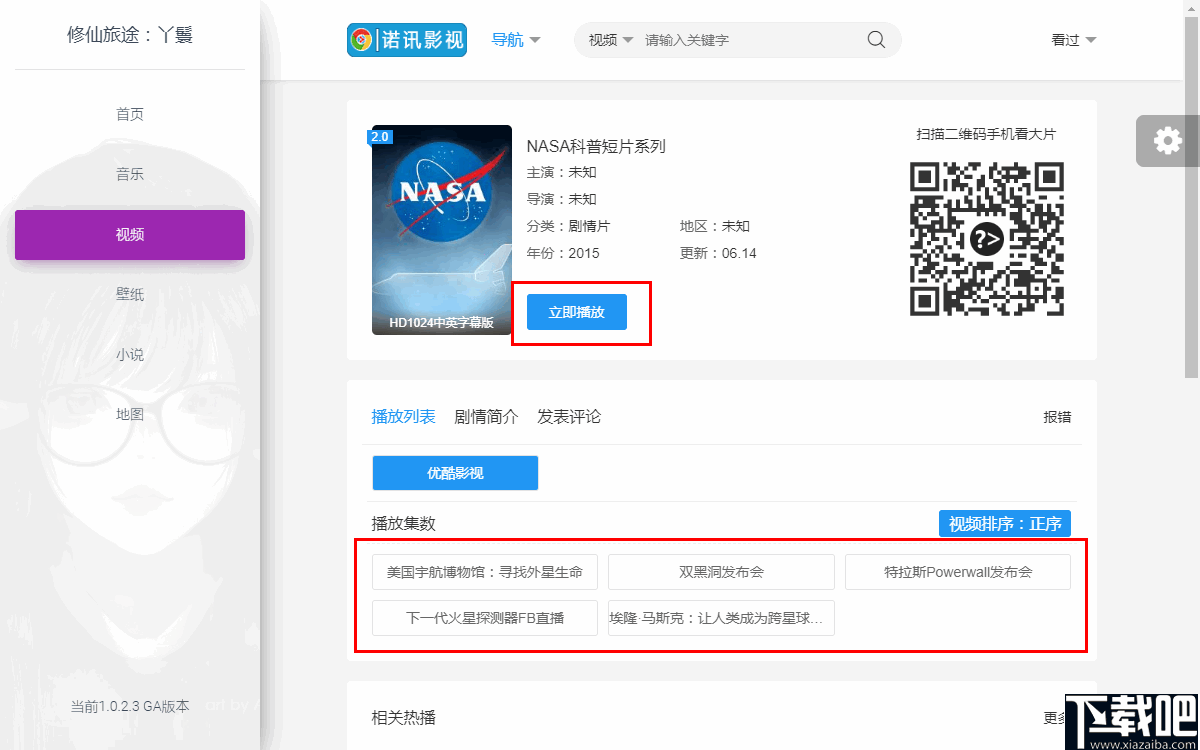Expand the 导航 dropdown
The height and width of the screenshot is (750, 1200).
516,40
